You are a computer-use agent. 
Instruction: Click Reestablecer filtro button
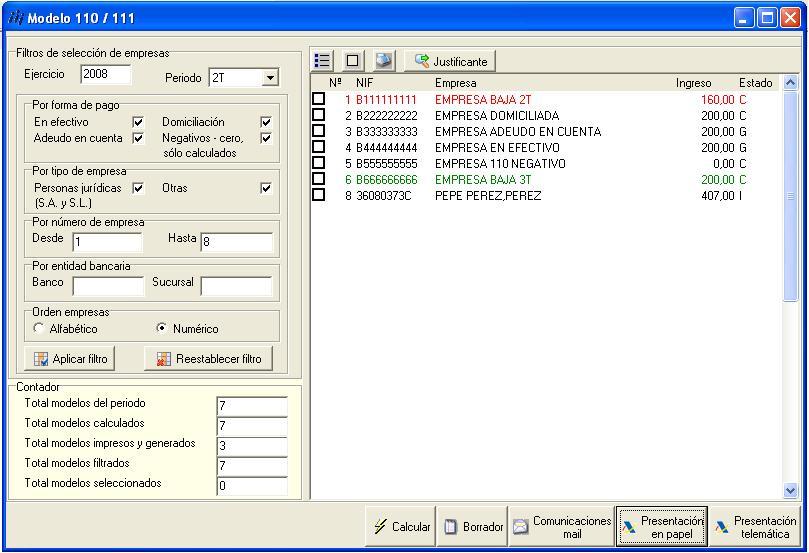coord(208,359)
